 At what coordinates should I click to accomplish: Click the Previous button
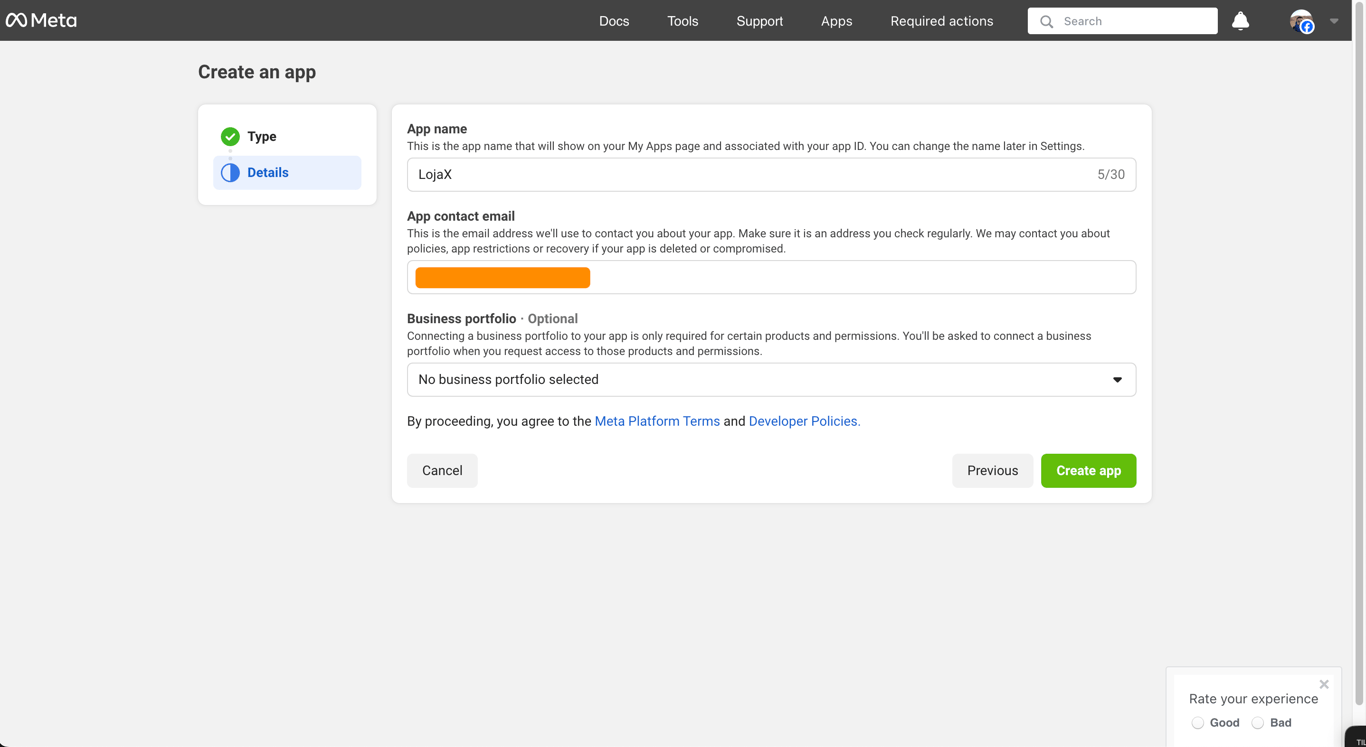coord(992,471)
